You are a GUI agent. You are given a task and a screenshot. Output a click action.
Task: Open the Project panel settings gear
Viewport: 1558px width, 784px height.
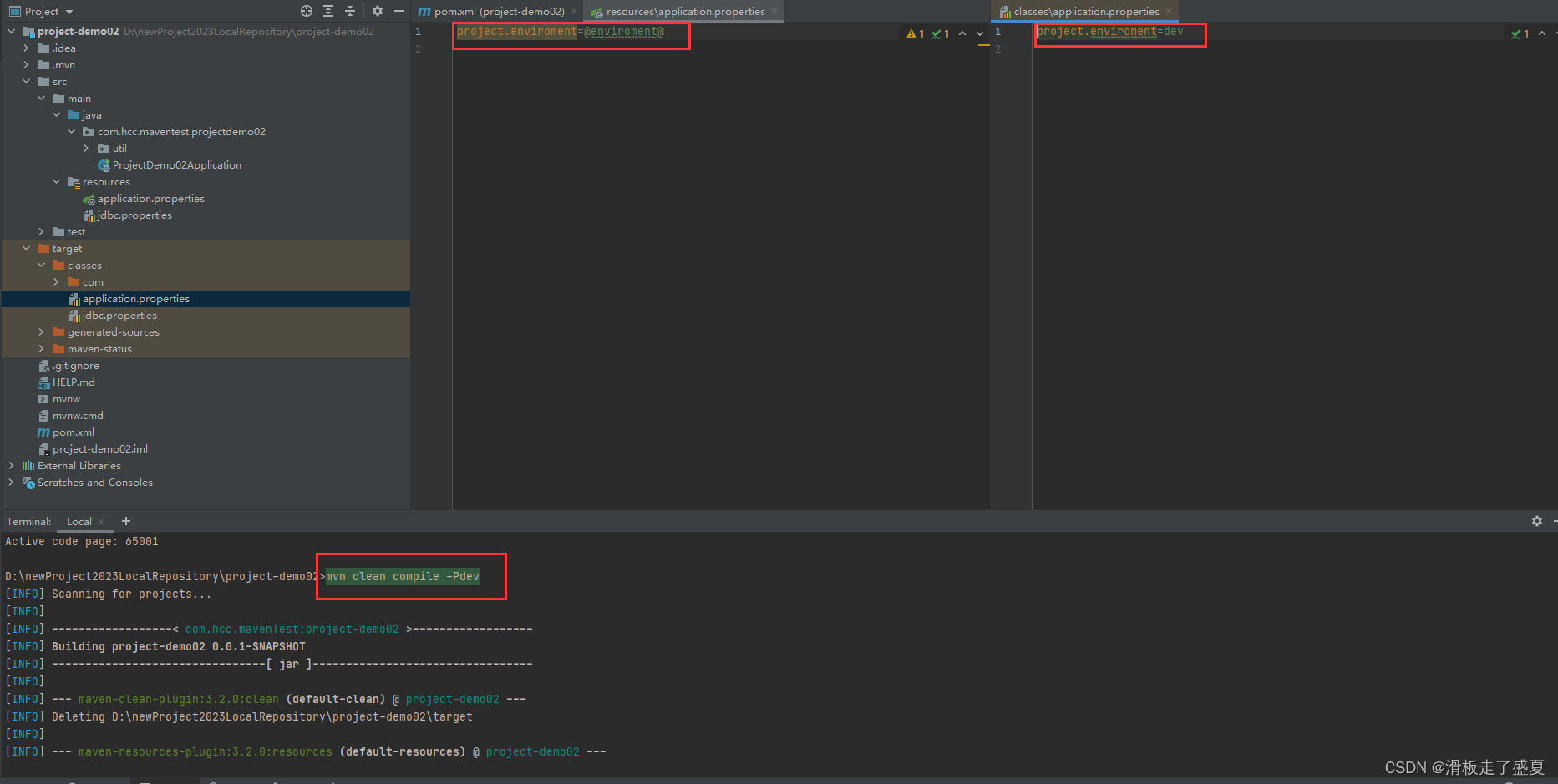click(377, 11)
